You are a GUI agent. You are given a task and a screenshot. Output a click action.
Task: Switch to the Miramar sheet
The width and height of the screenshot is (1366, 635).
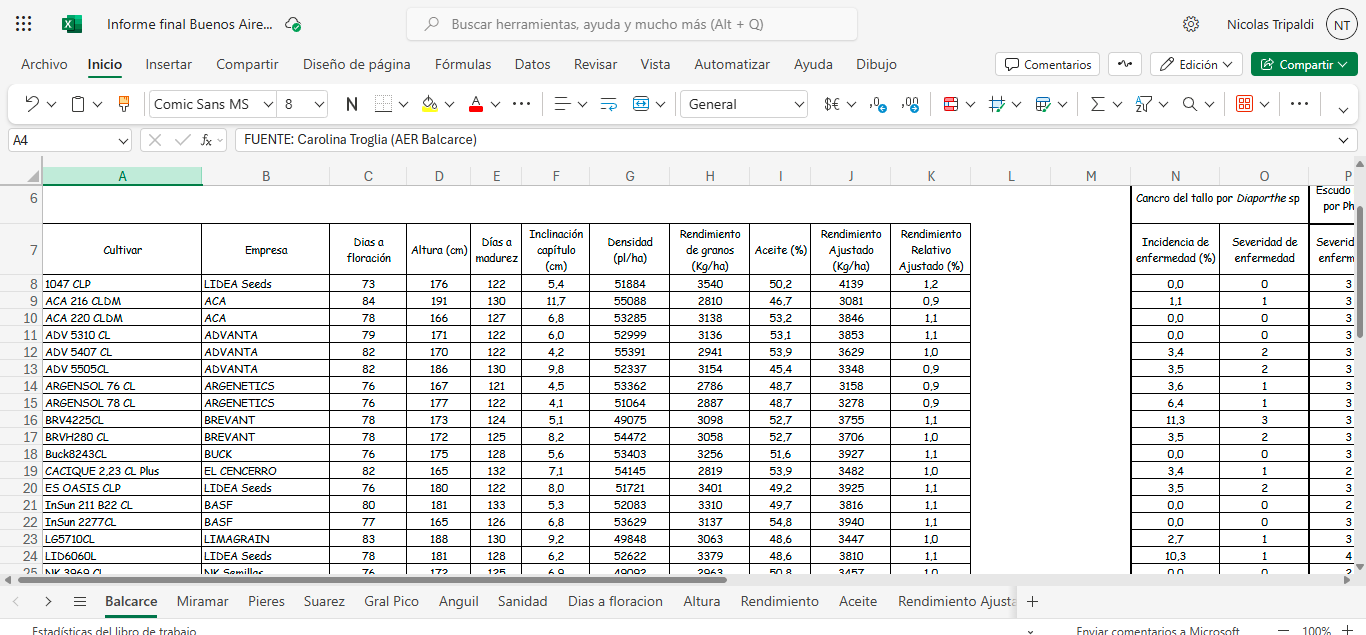[202, 601]
